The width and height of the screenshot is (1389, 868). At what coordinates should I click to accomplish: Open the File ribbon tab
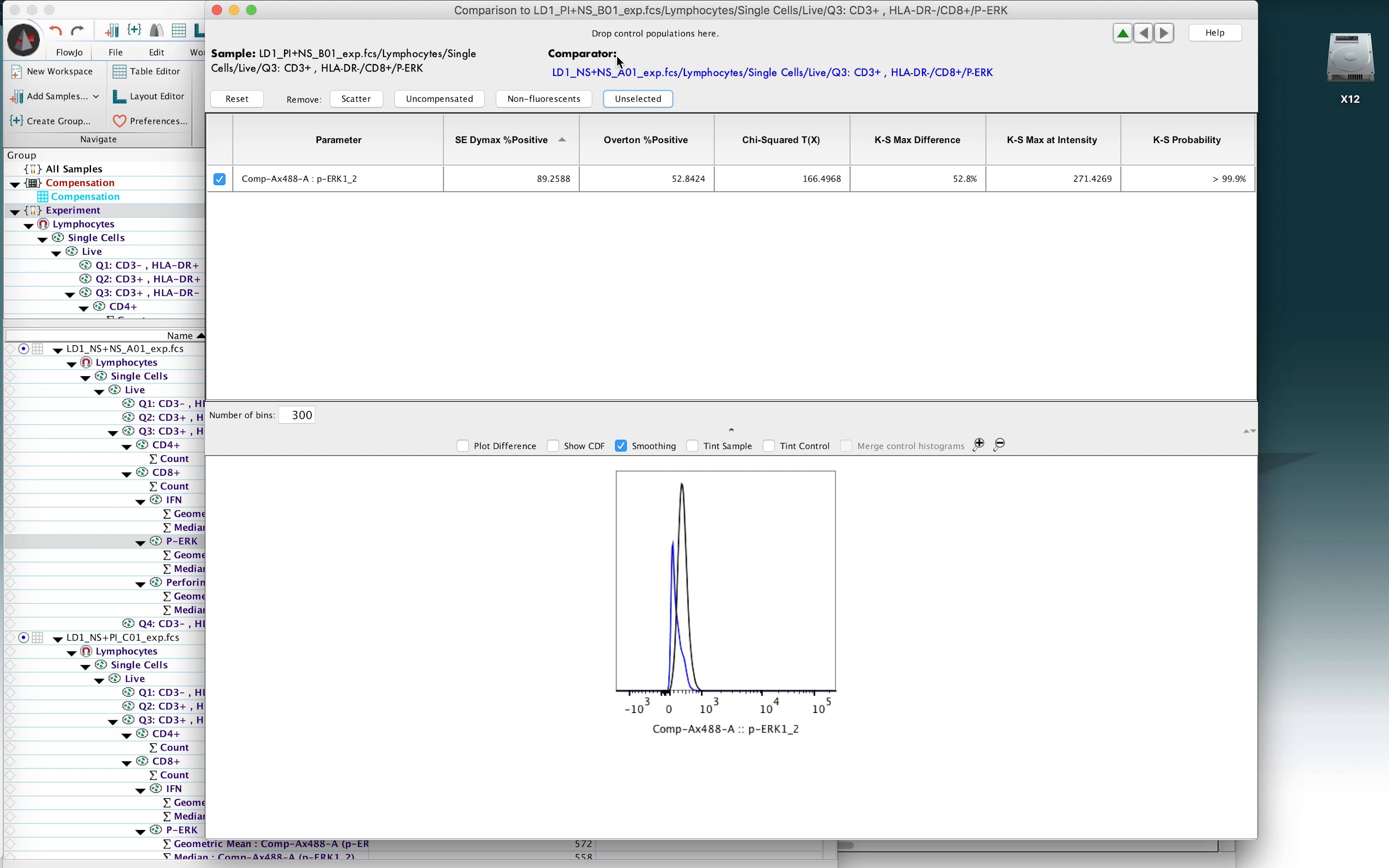pos(115,52)
